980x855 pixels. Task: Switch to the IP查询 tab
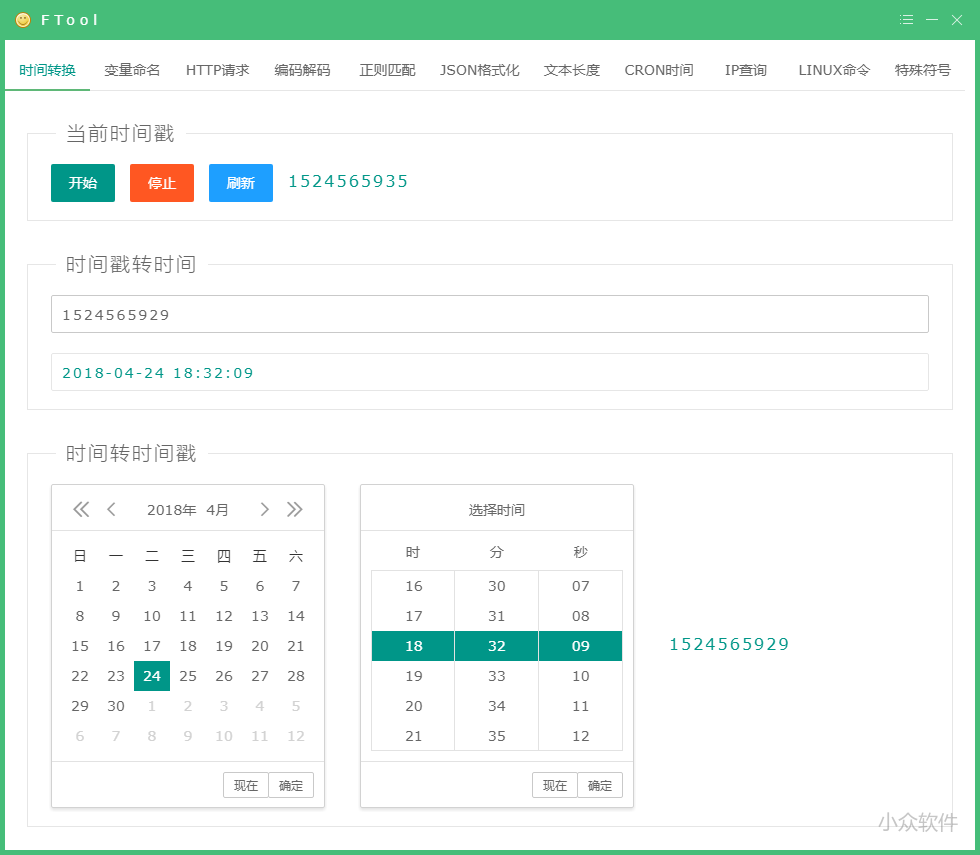click(x=745, y=70)
